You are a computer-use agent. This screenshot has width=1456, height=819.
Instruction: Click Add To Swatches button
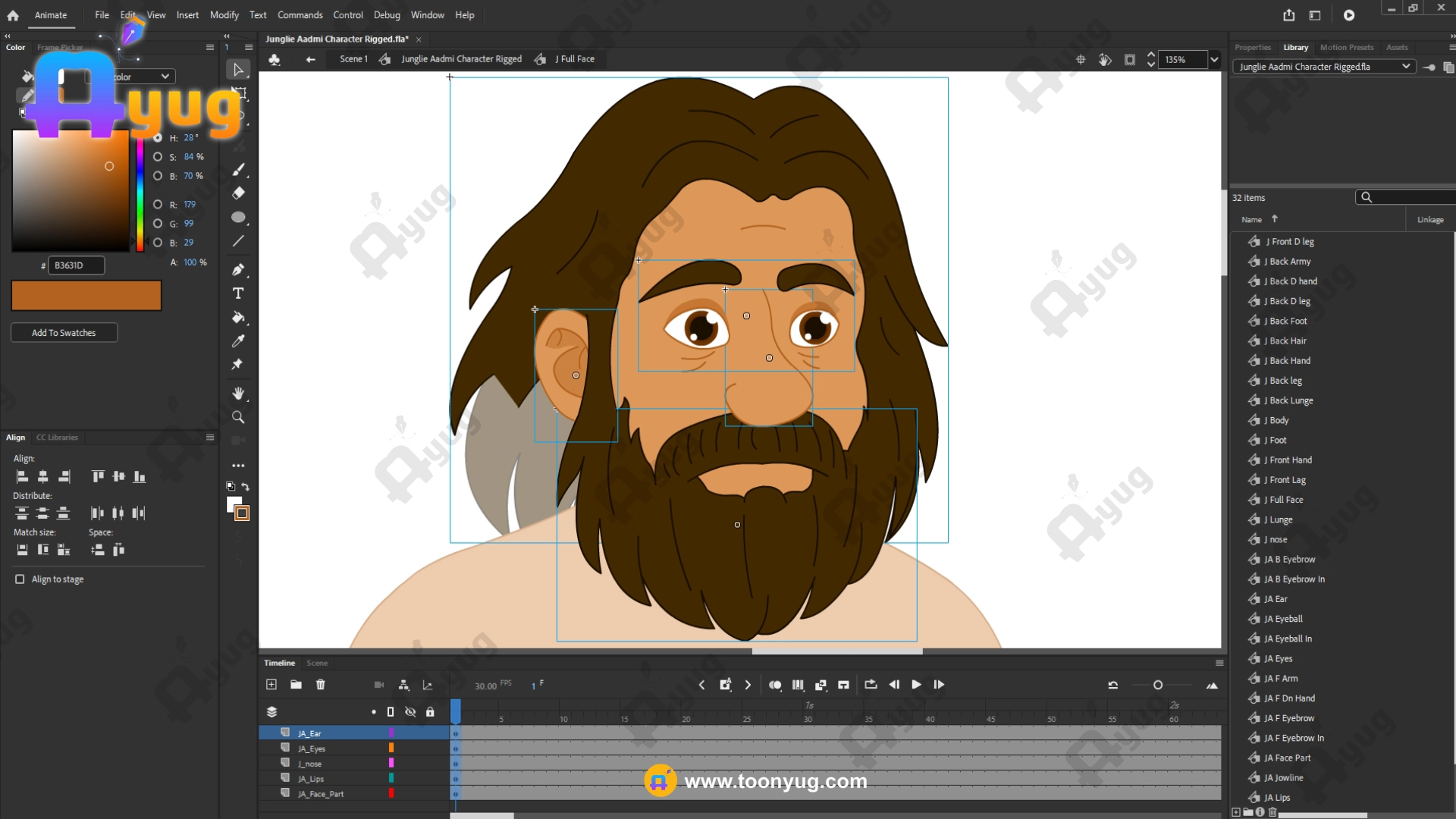(x=64, y=333)
